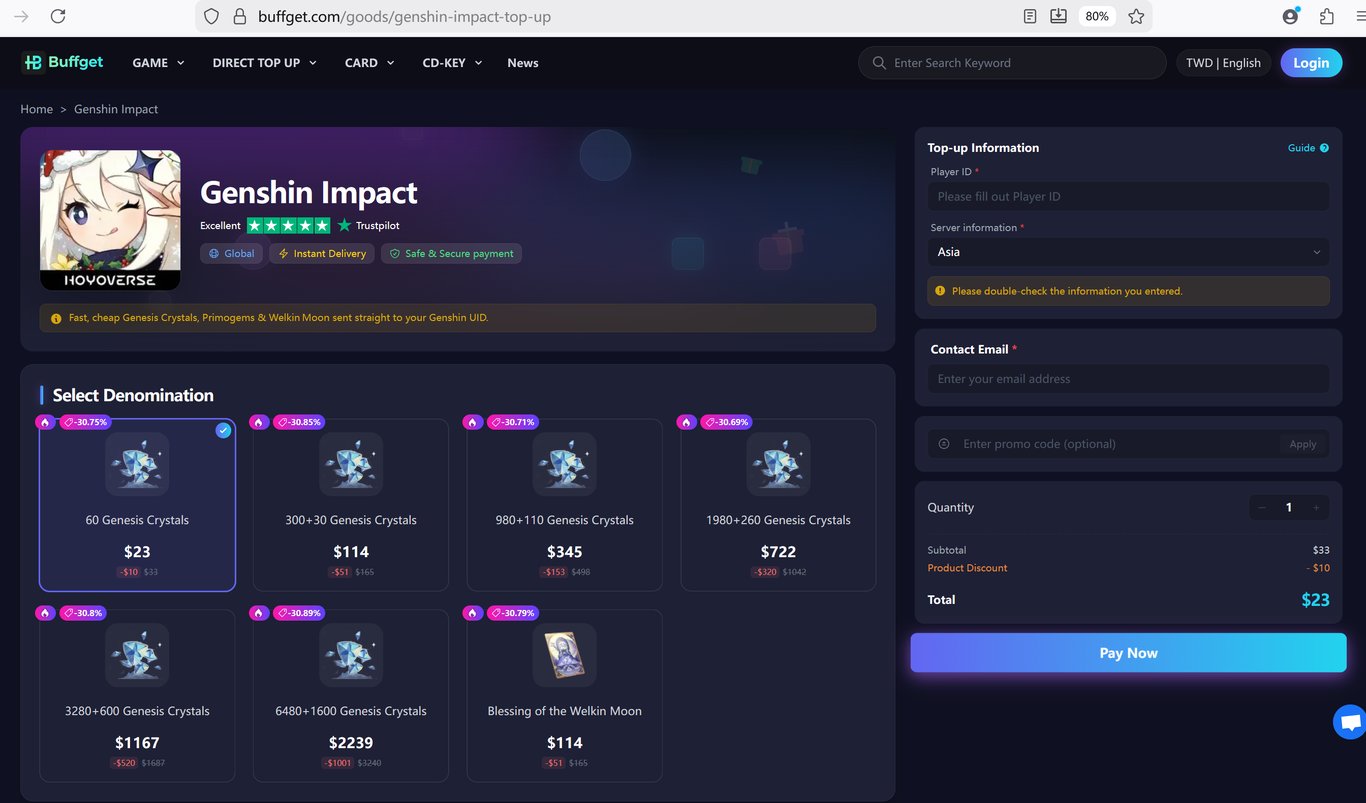Click the Genshin Impact breadcrumb
Viewport: 1366px width, 803px height.
pos(116,109)
